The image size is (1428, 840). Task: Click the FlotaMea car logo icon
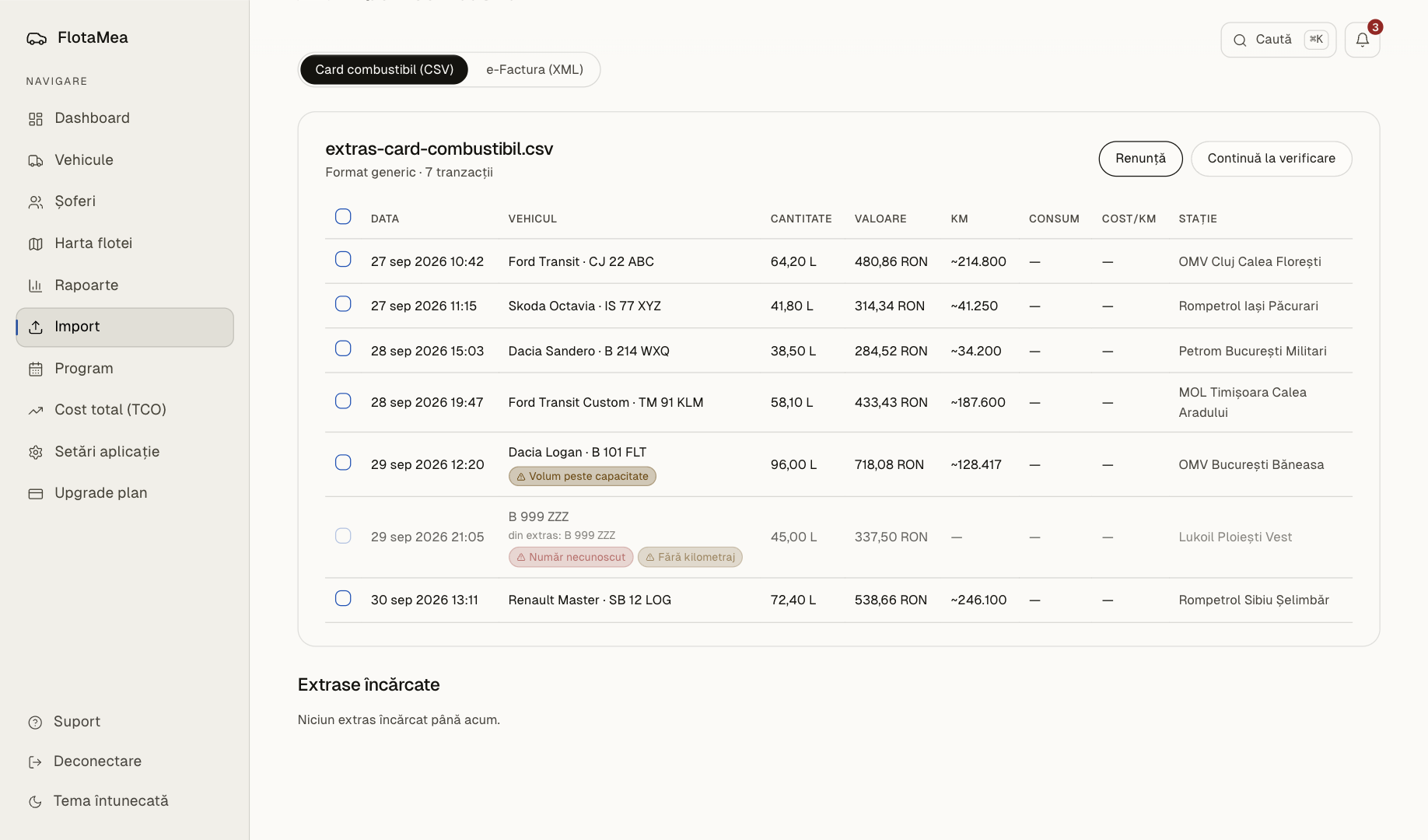pos(37,38)
